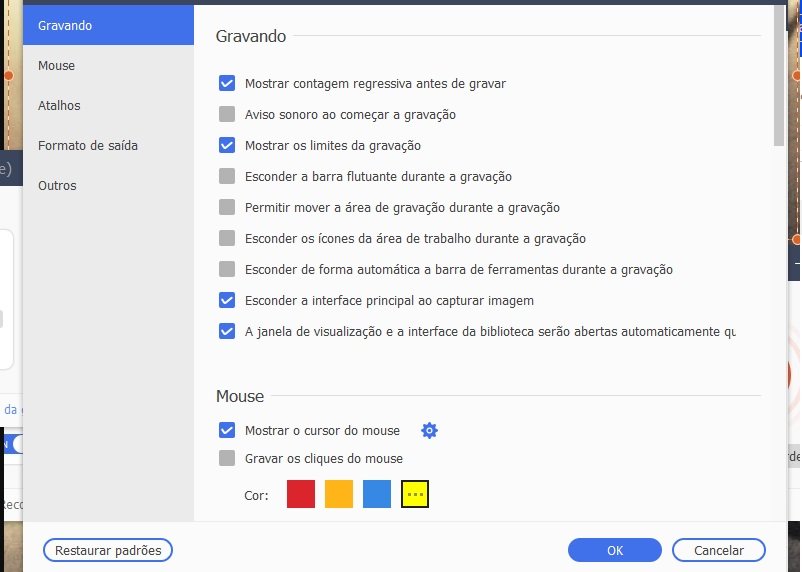Enable Esconder a barra flutuante durante gravação
This screenshot has height=572, width=802.
tap(227, 177)
